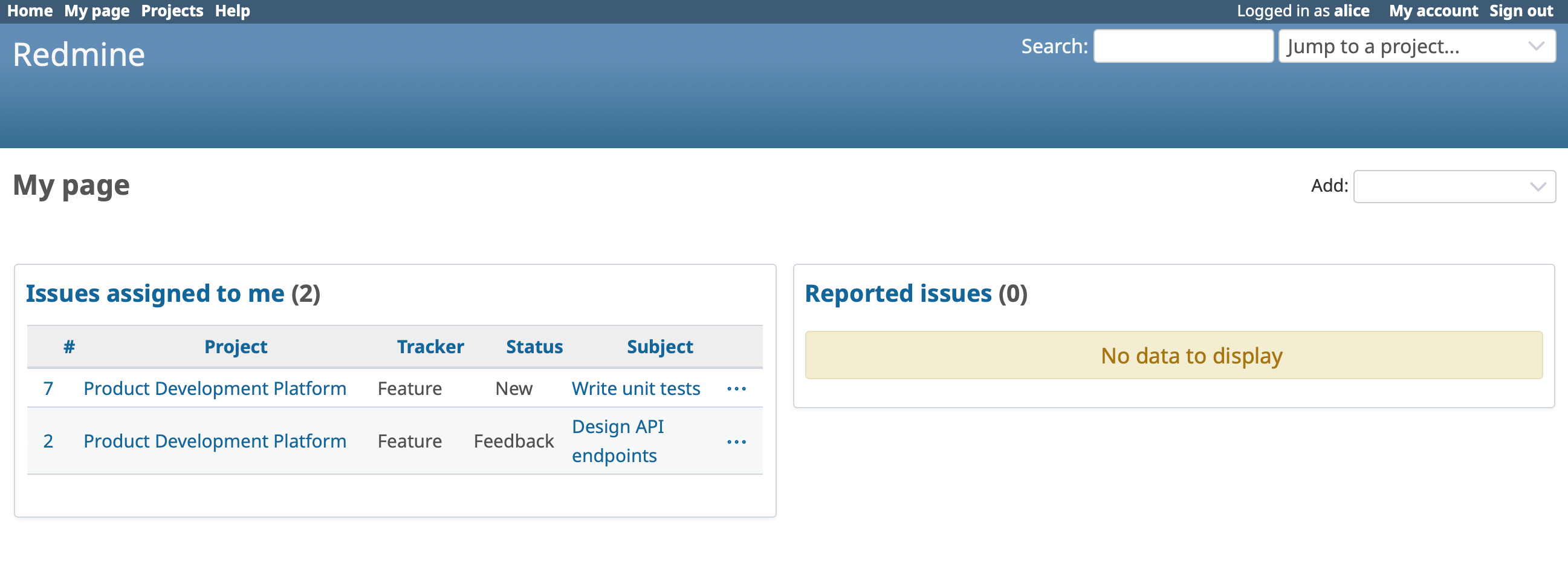
Task: Sort issues by the Tracker column
Action: [x=430, y=346]
